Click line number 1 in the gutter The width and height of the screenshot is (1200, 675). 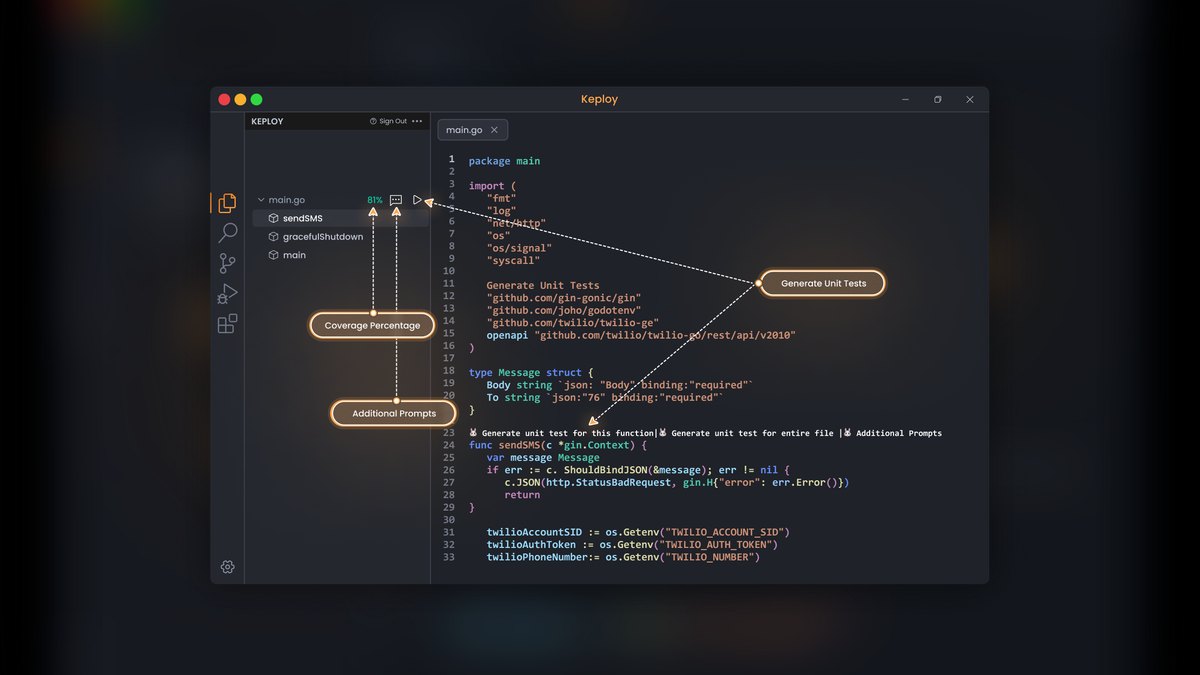point(451,160)
